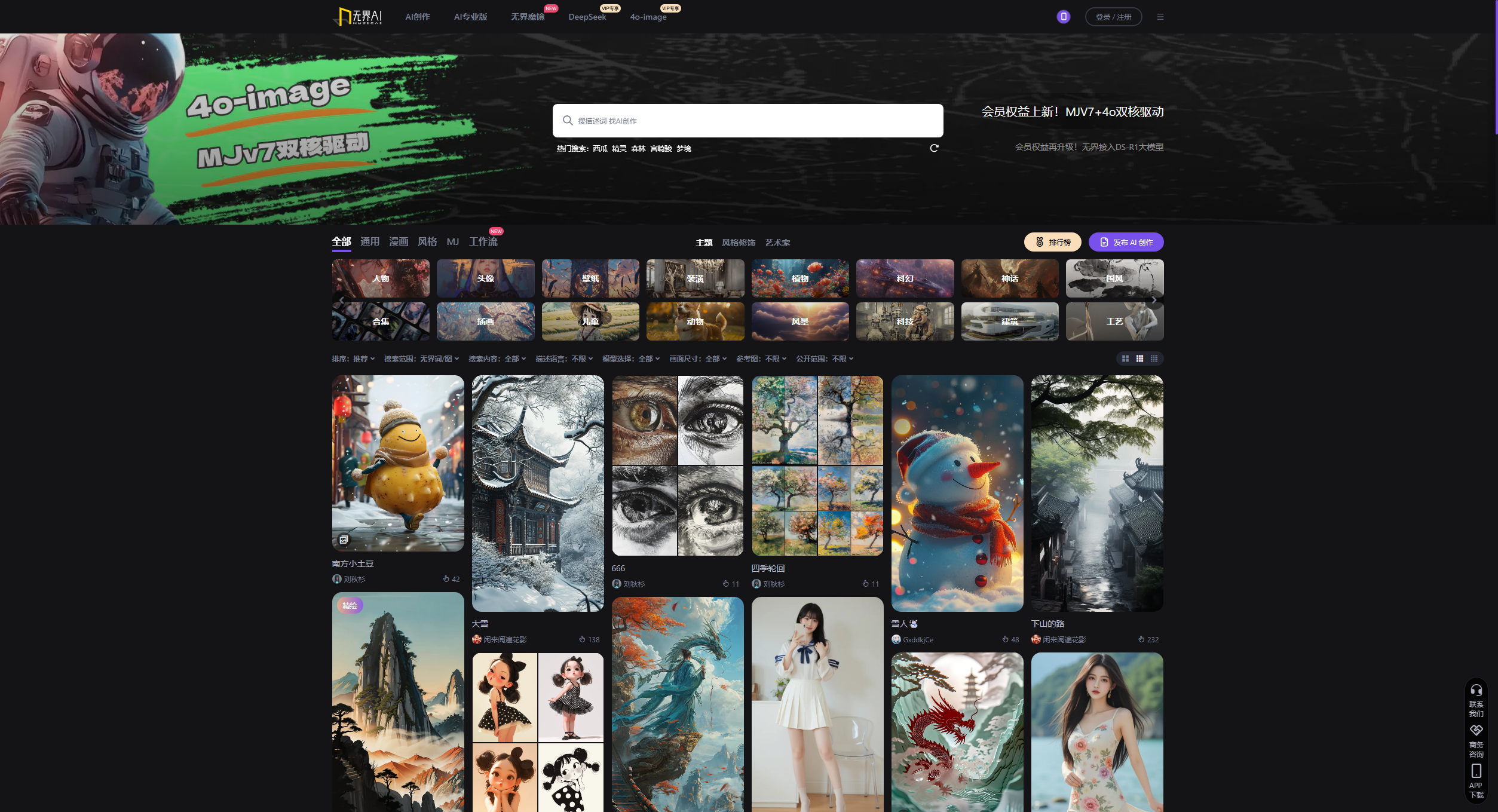Click the page vertical scrollbar
1498x812 pixels.
pos(1496,67)
